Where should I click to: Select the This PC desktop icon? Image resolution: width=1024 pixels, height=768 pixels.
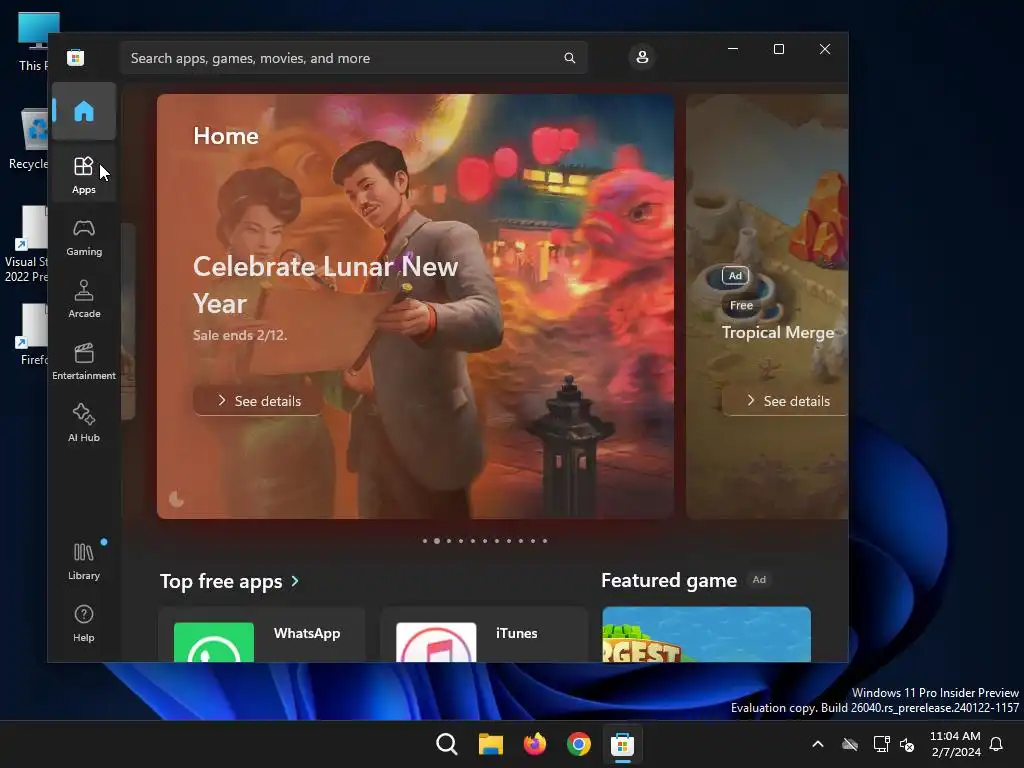point(33,42)
